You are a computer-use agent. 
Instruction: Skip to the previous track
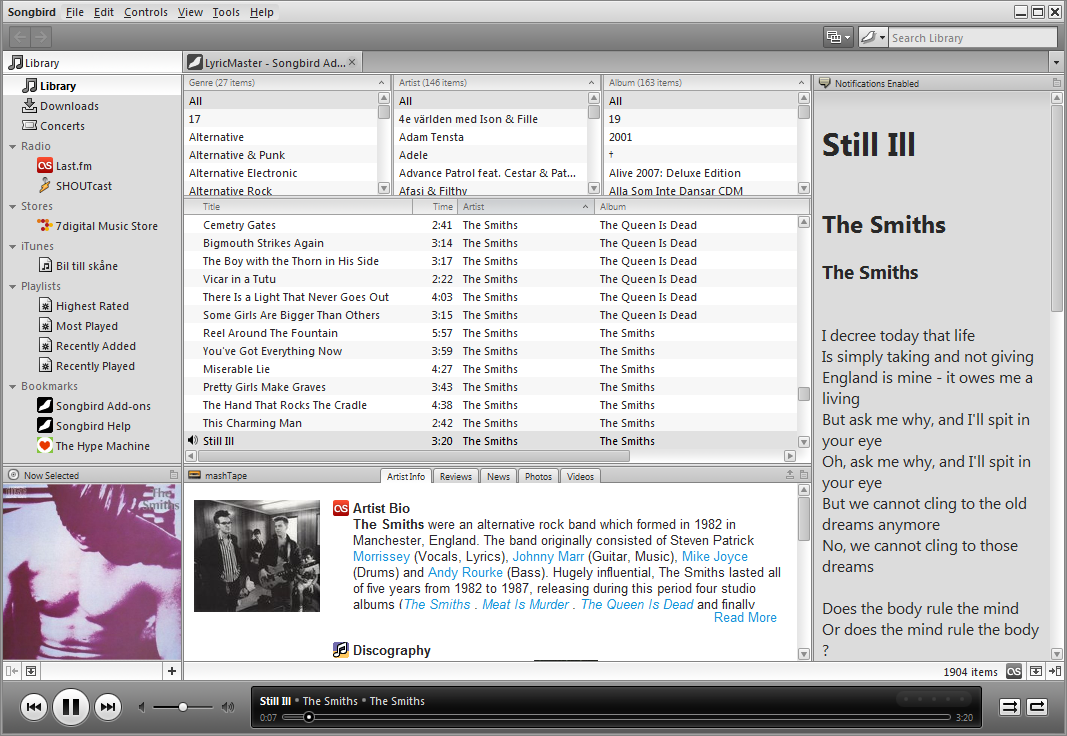(x=33, y=707)
